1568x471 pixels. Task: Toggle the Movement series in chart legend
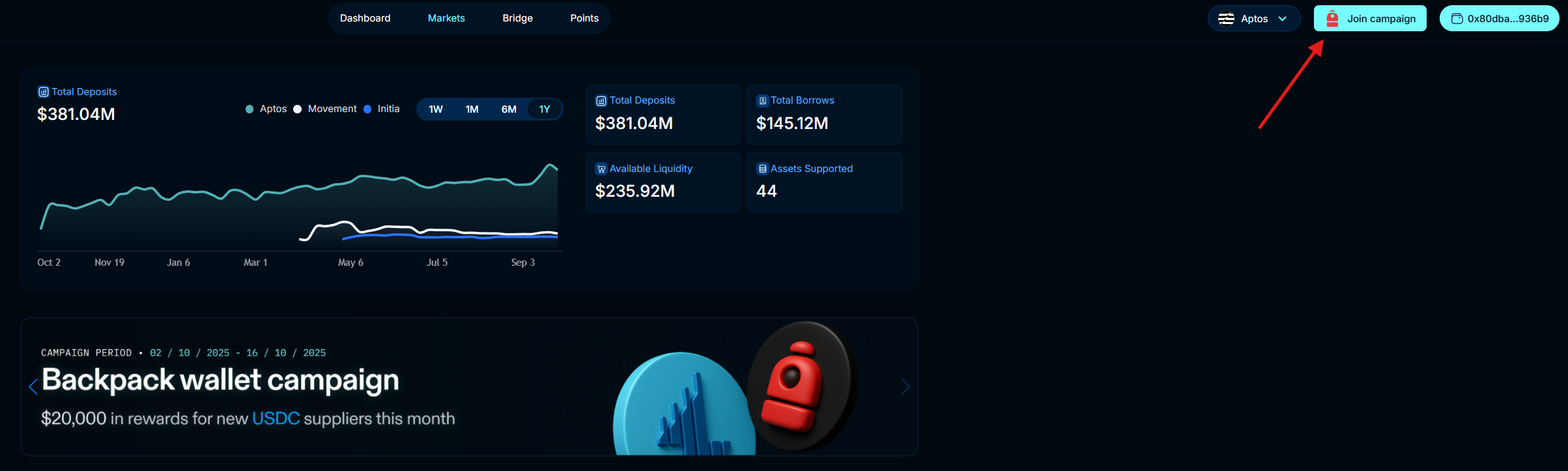[x=326, y=109]
